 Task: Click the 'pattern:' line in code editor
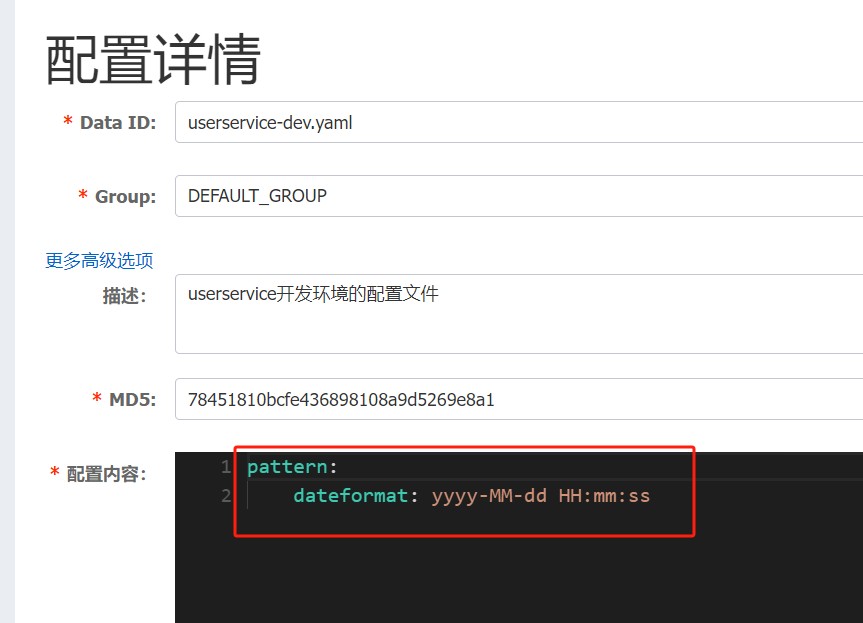click(292, 467)
